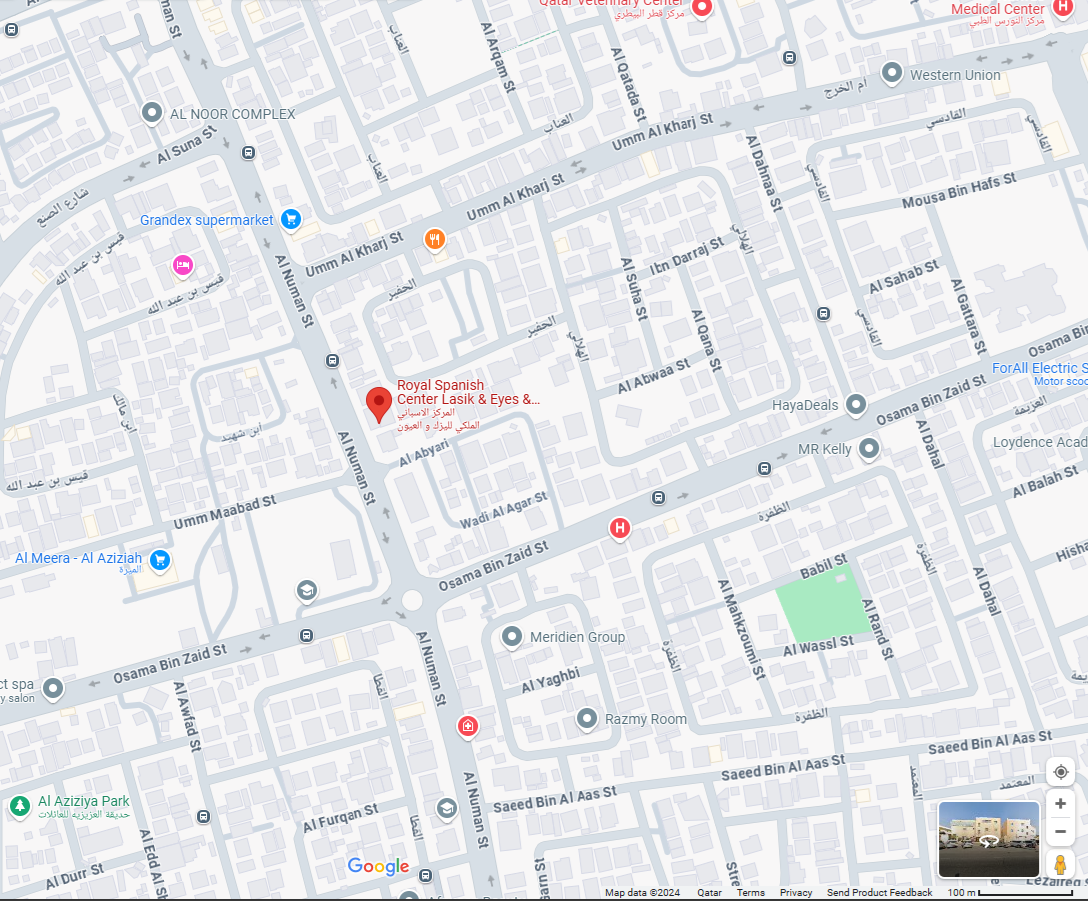Select the AL NOOR COMPLEX label text
The height and width of the screenshot is (901, 1088).
coord(233,114)
